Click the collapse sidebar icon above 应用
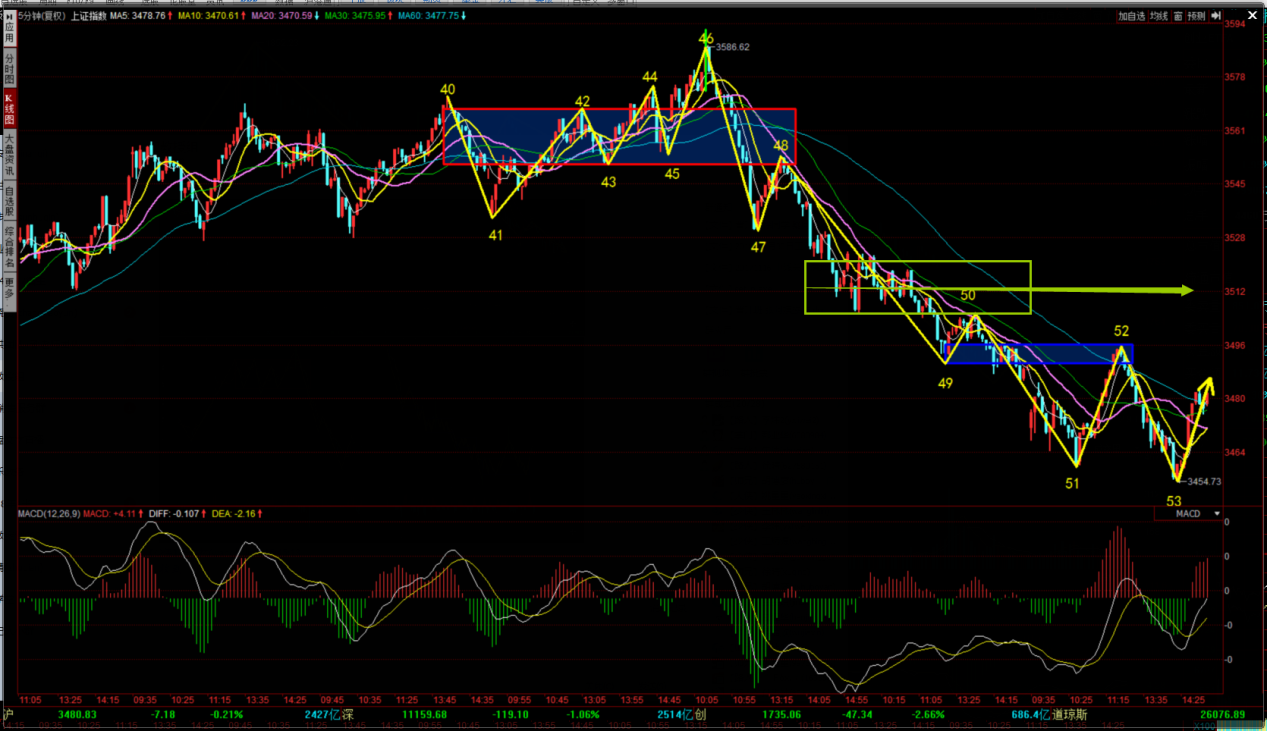Image resolution: width=1267 pixels, height=731 pixels. (x=9, y=17)
